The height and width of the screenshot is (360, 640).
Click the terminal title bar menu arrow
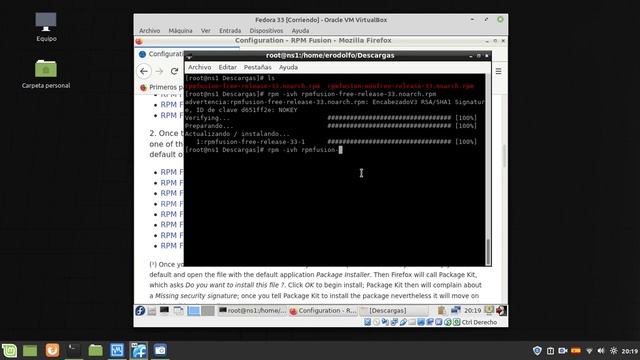189,56
